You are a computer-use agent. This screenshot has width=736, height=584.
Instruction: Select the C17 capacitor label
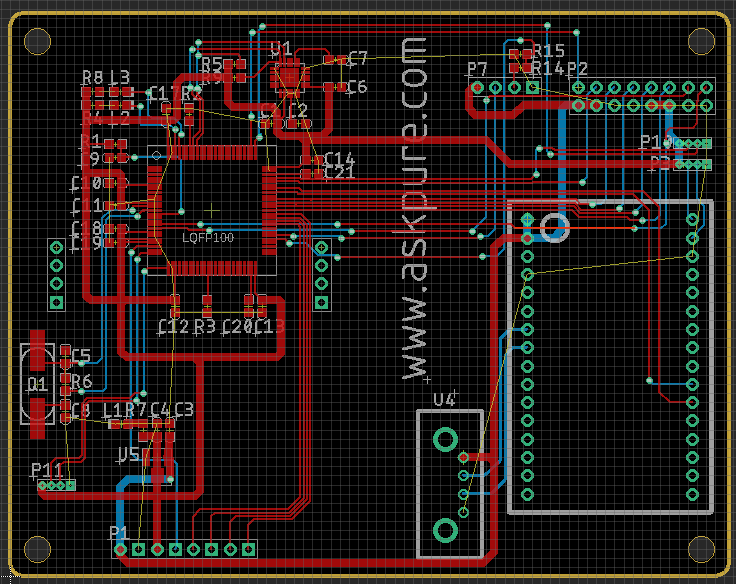162,93
